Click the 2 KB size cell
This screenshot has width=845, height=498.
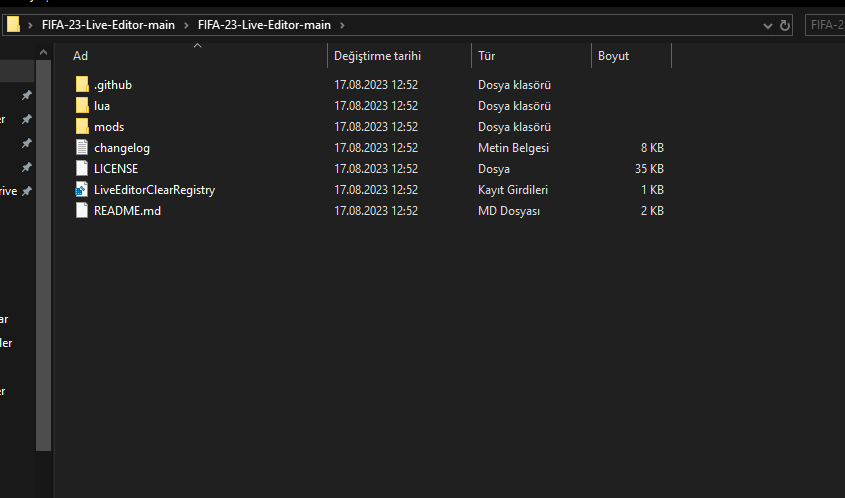[x=652, y=211]
